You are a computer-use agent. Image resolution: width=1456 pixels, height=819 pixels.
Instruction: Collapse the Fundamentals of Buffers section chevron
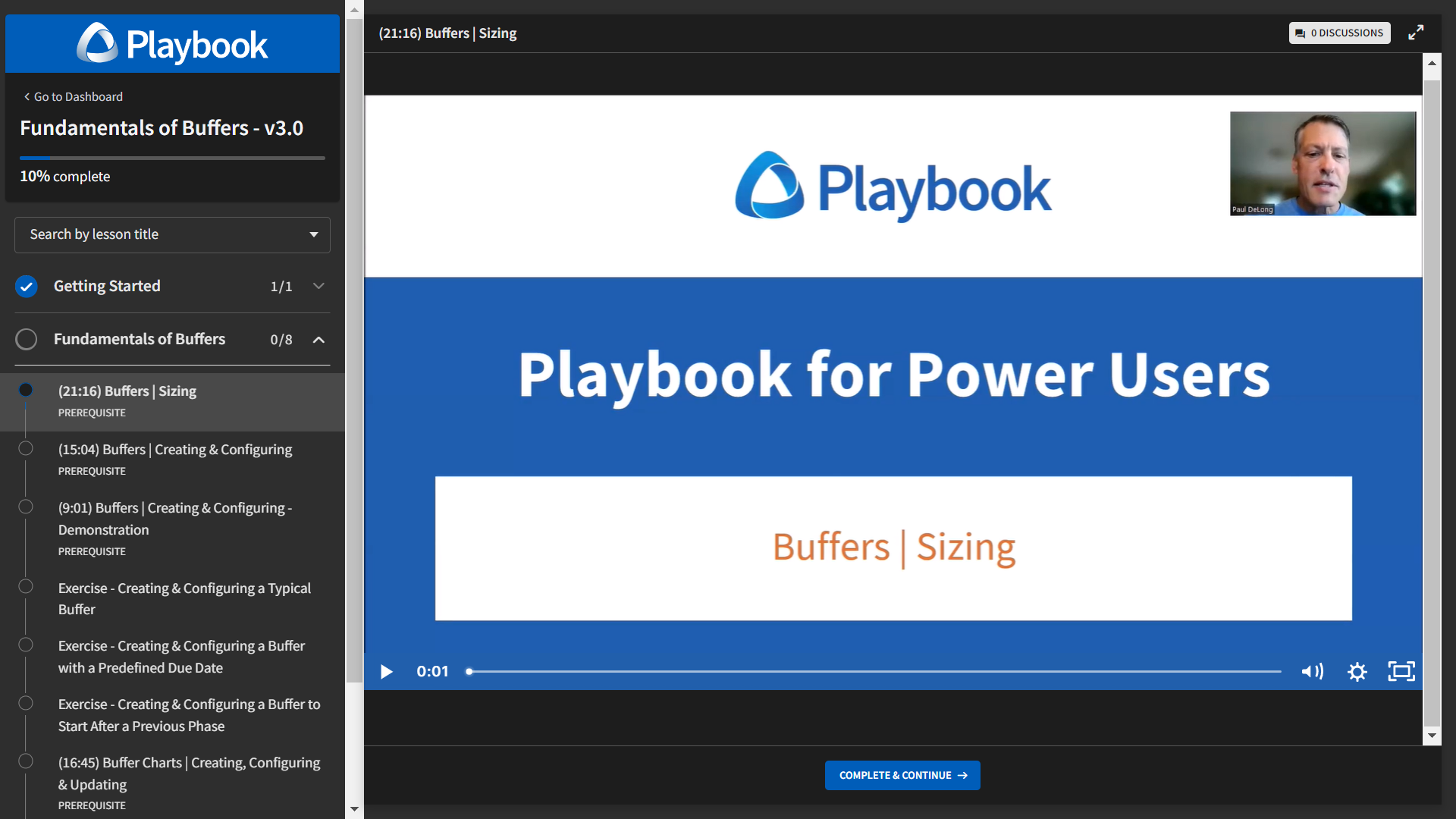pyautogui.click(x=318, y=340)
